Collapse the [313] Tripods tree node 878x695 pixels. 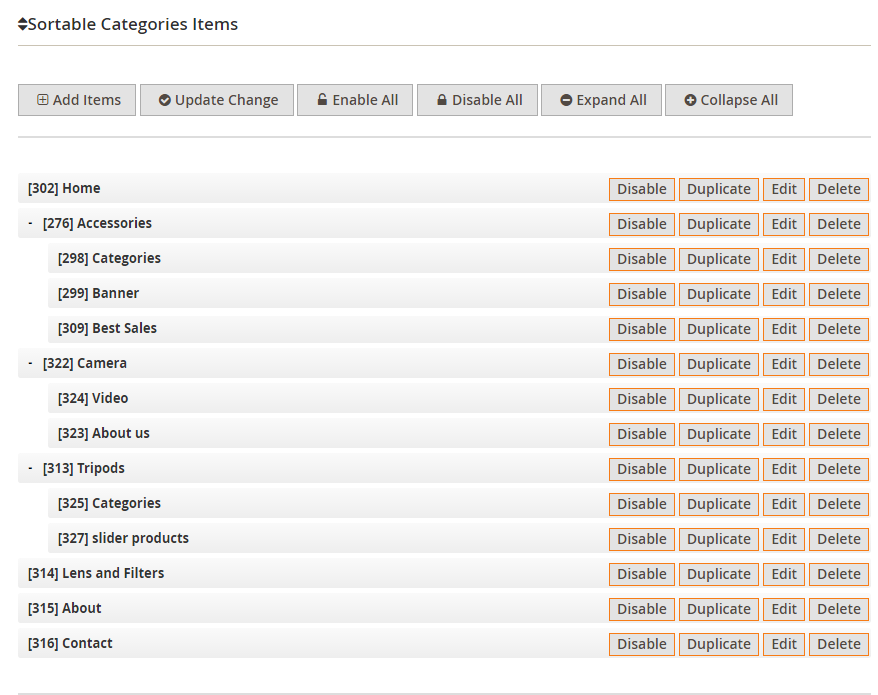(x=30, y=468)
